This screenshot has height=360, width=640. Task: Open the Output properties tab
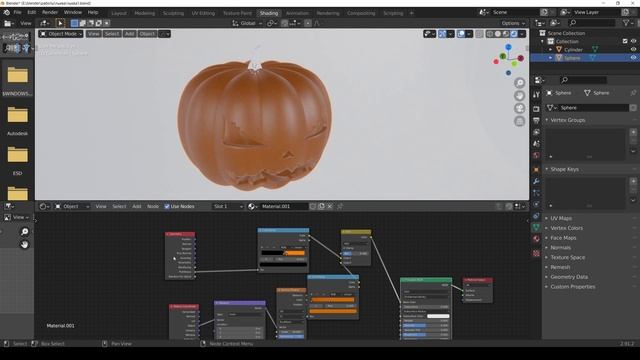coord(536,120)
